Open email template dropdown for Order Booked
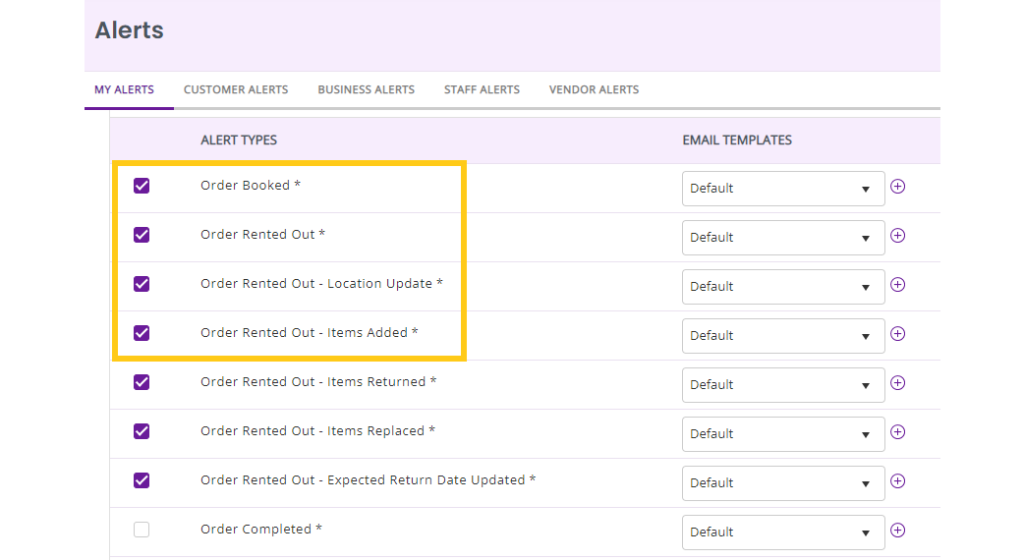The image size is (1024, 560). point(783,189)
